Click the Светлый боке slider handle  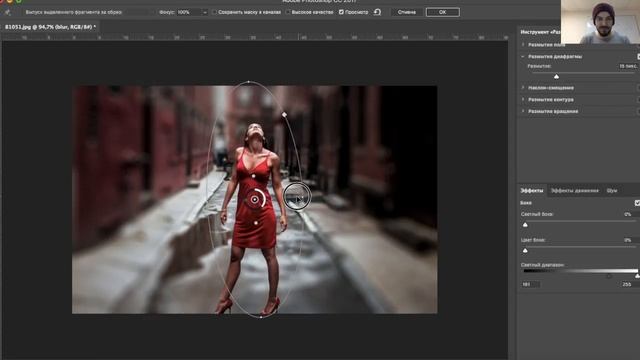pos(525,224)
